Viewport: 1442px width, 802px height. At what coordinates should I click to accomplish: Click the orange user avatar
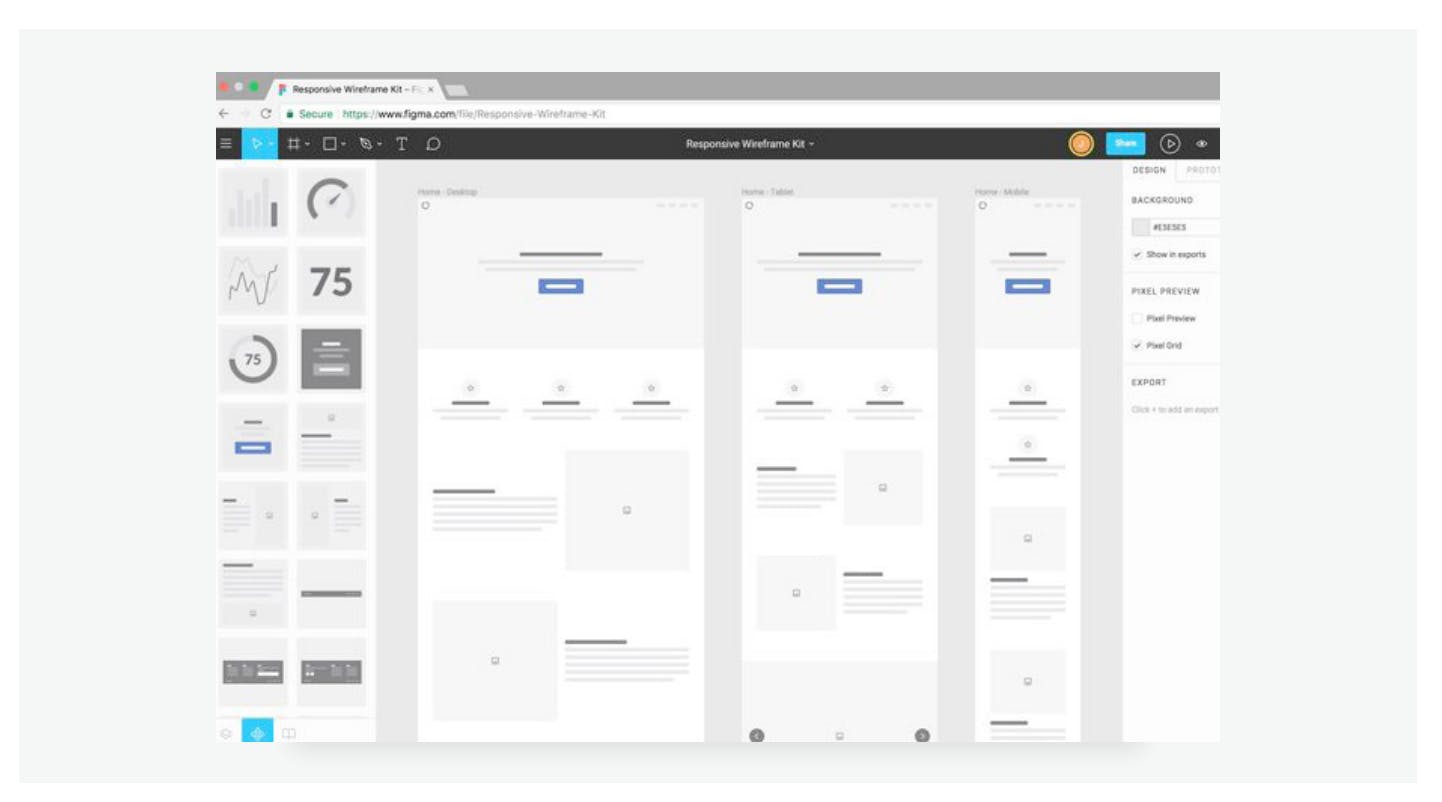[1081, 144]
